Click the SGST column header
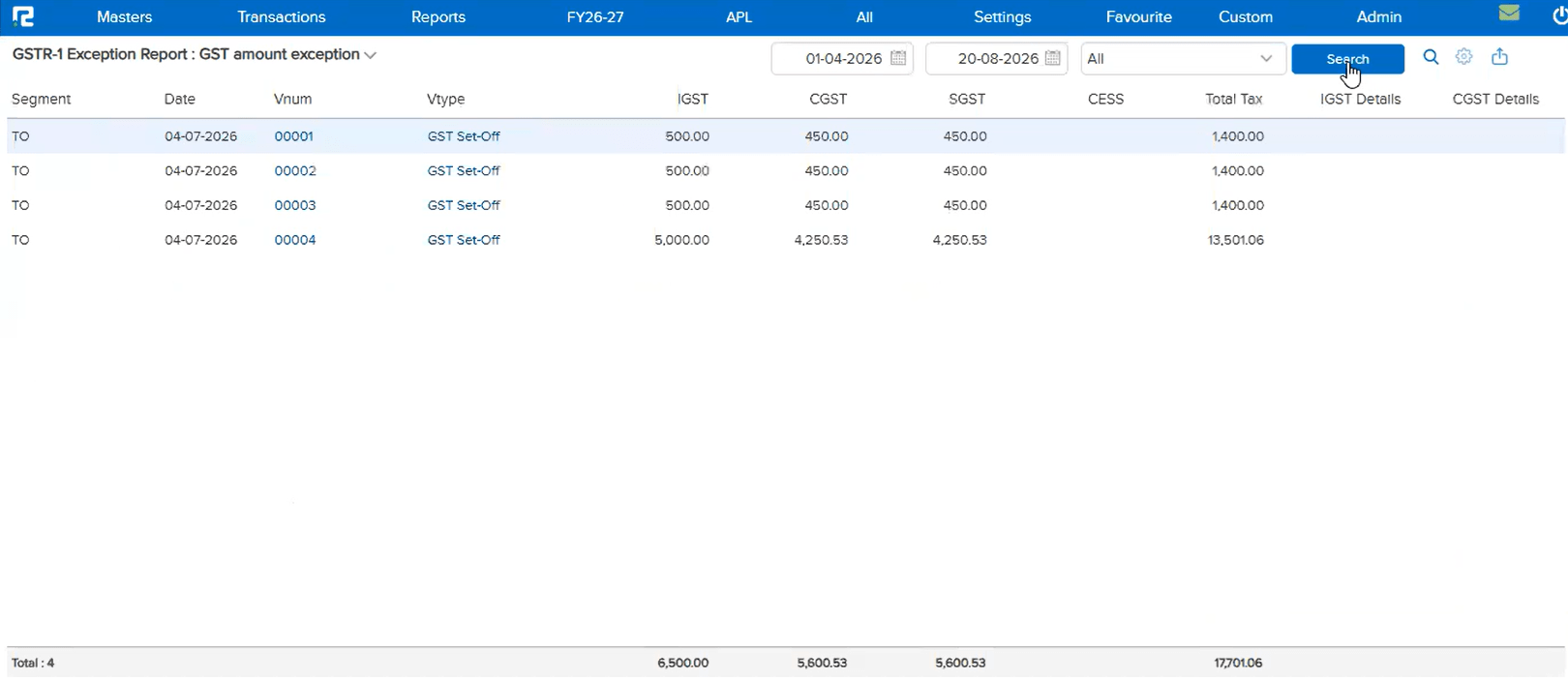This screenshot has width=1568, height=681. tap(967, 100)
